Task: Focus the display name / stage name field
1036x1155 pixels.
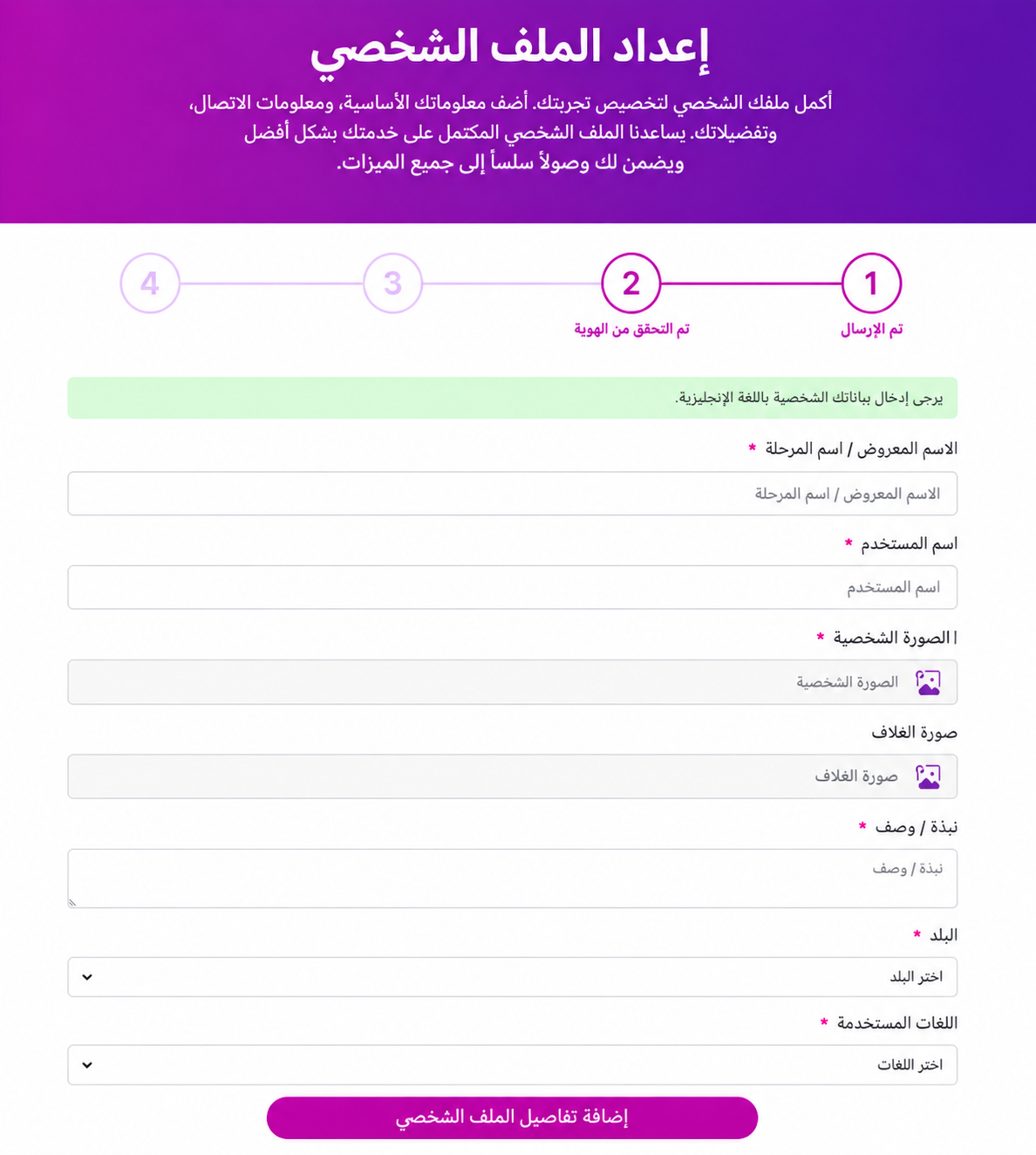Action: coord(513,494)
